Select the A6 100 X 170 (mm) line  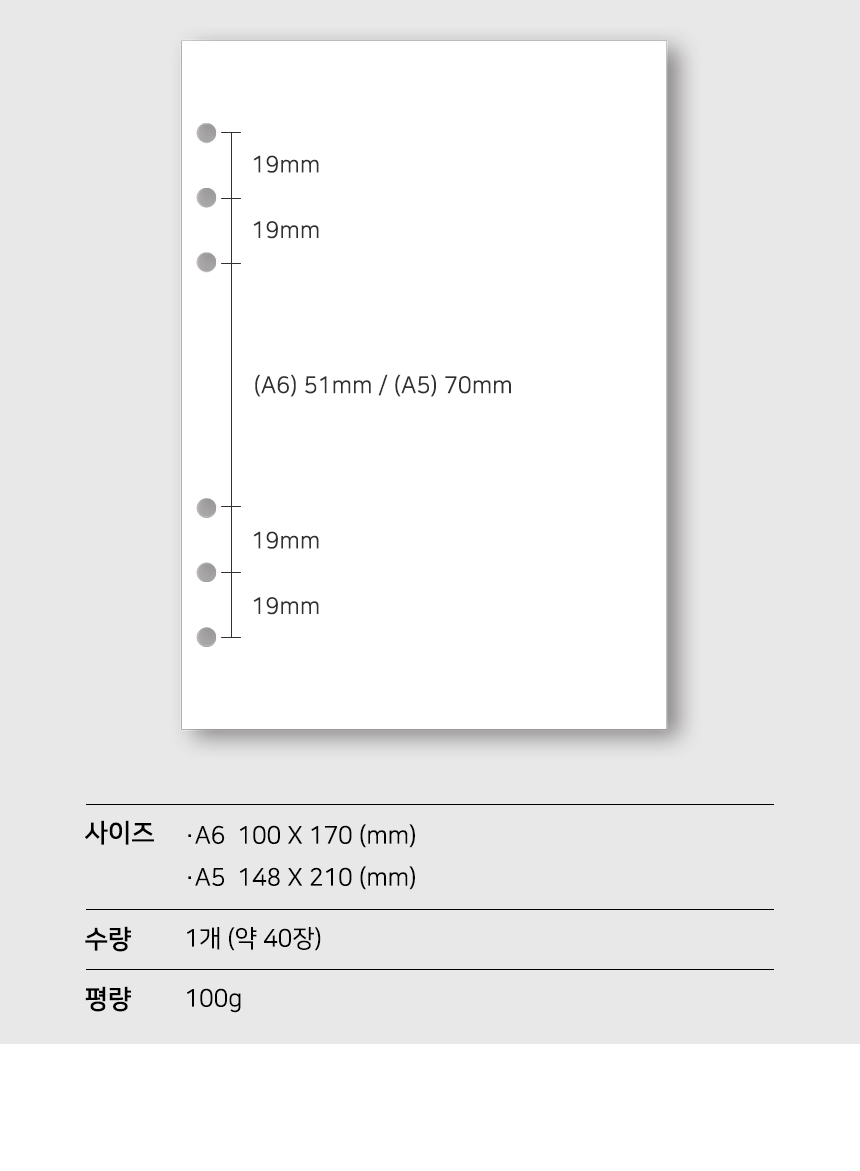(302, 835)
